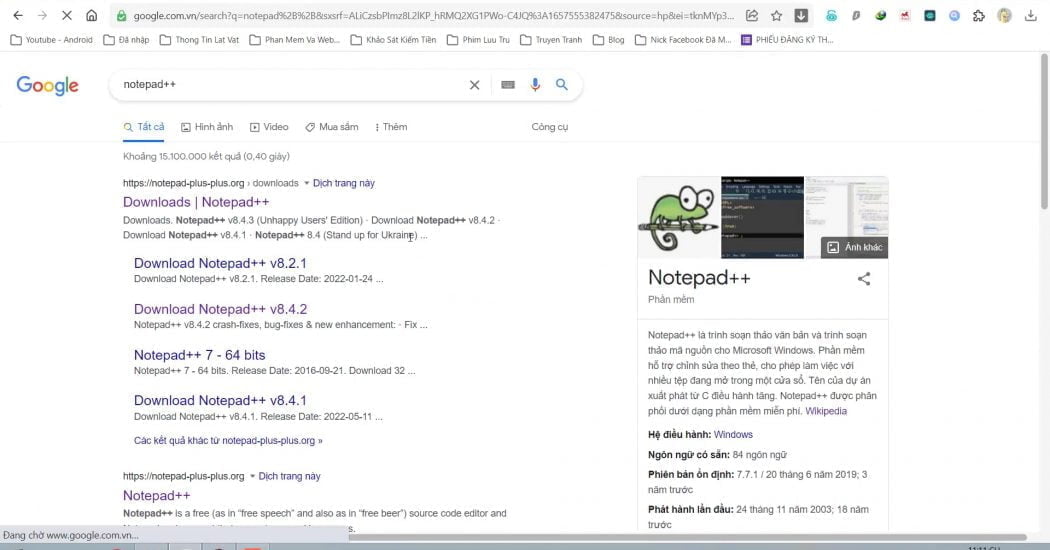Go to Google home via logo

pyautogui.click(x=48, y=85)
